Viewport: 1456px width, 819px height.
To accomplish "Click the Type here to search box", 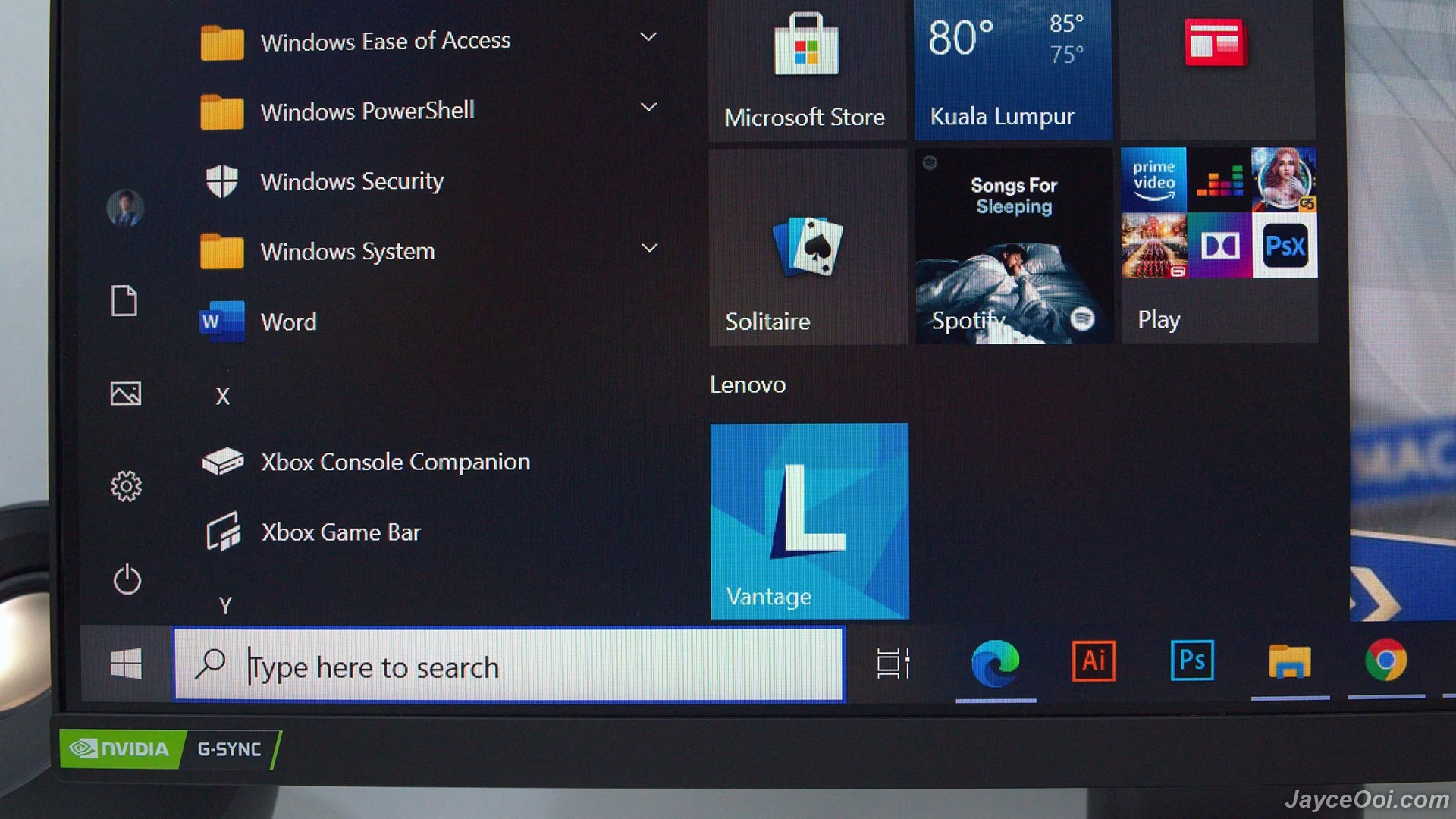I will tap(509, 665).
